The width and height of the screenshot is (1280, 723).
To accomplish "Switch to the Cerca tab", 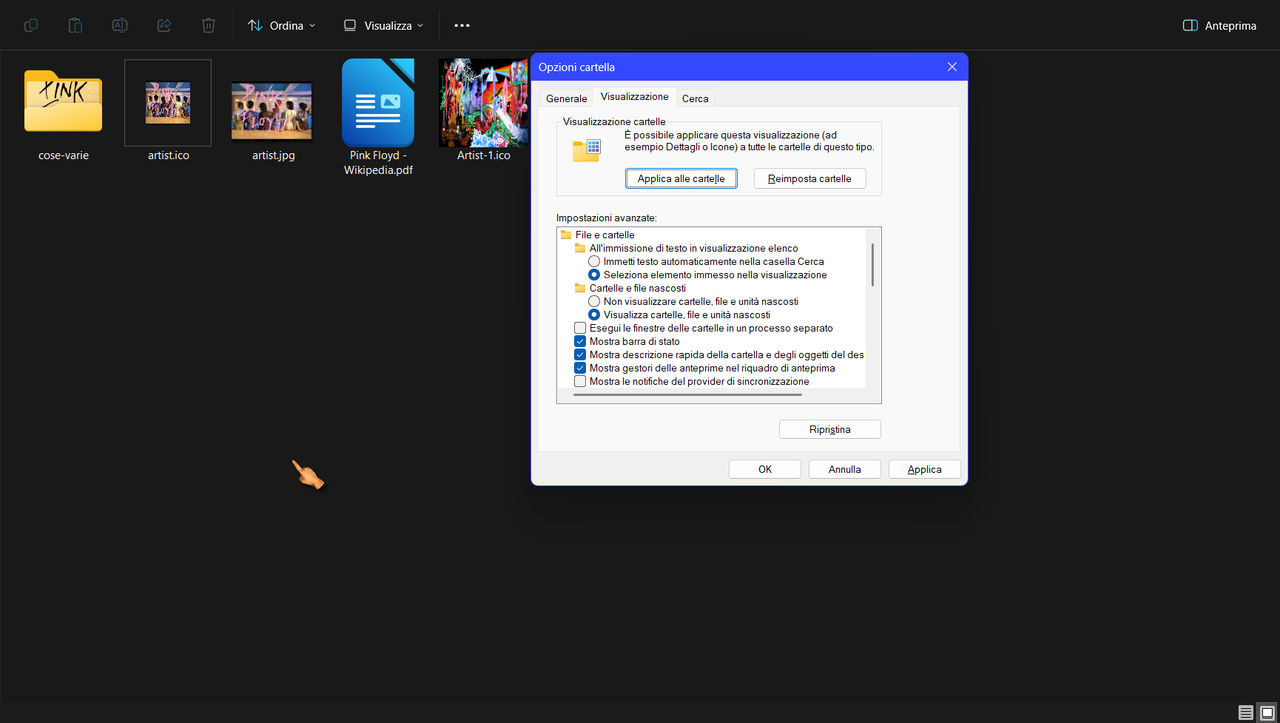I will coord(695,97).
